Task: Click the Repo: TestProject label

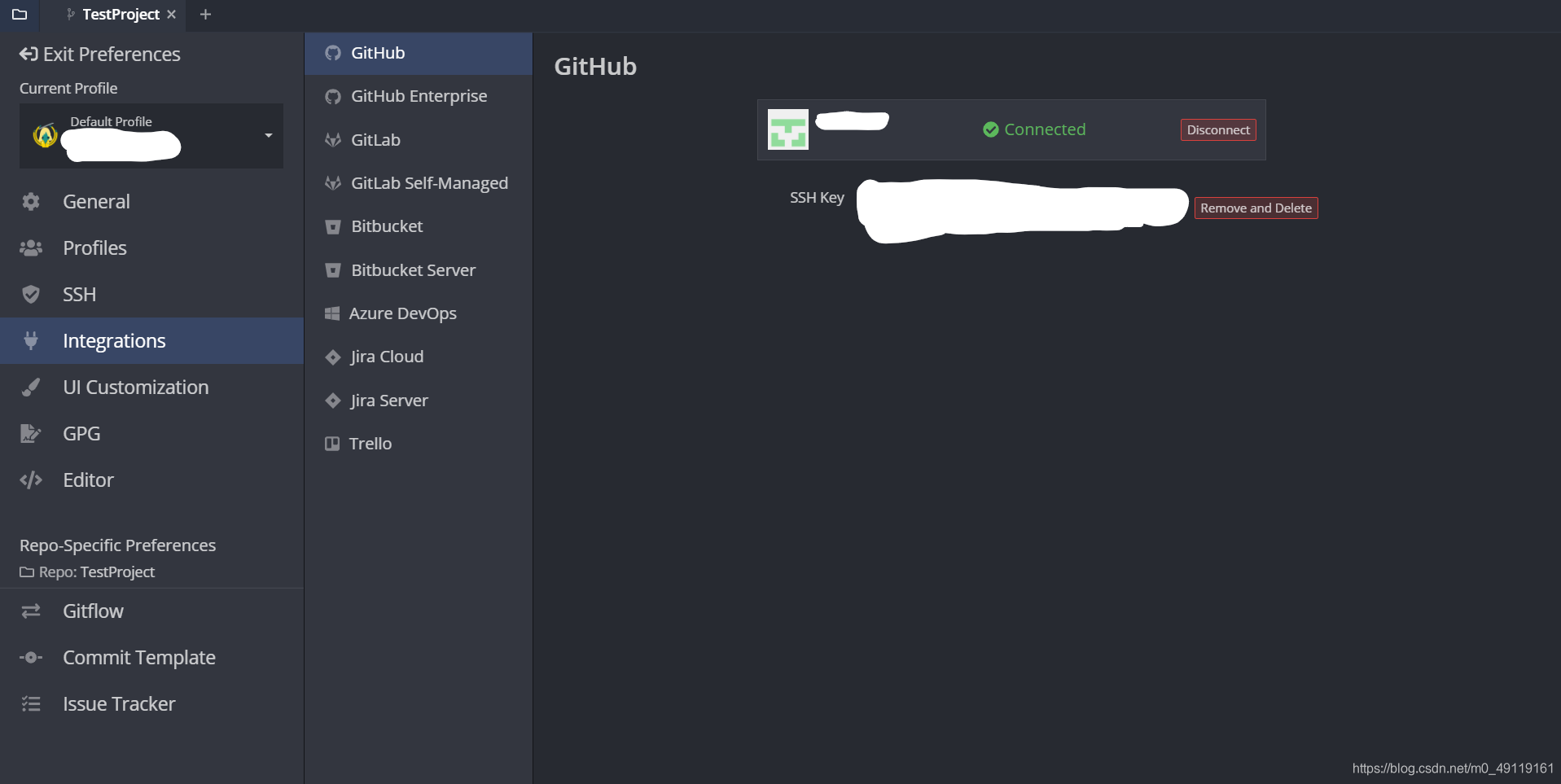Action: [87, 572]
